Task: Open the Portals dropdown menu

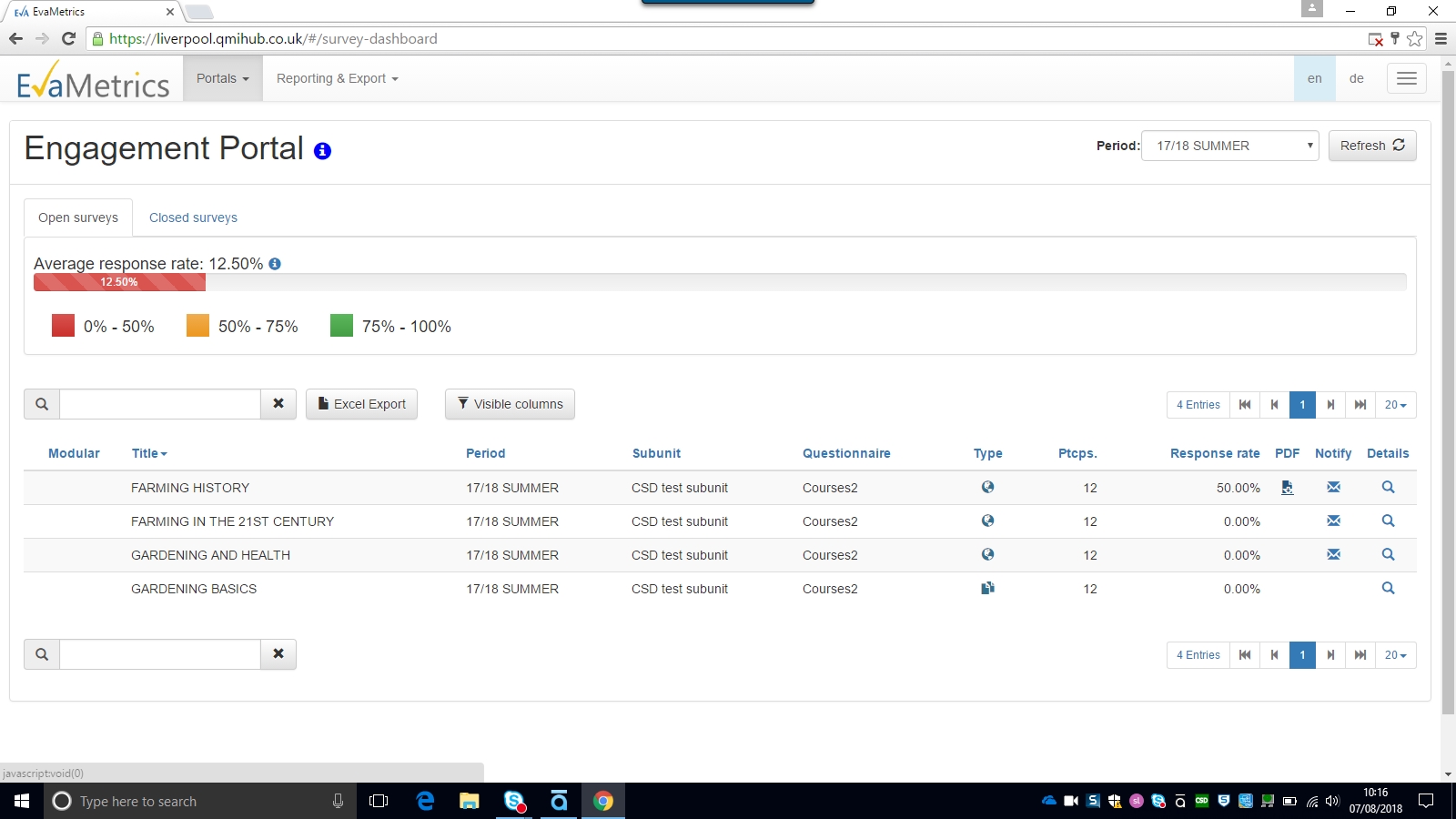Action: coord(223,78)
